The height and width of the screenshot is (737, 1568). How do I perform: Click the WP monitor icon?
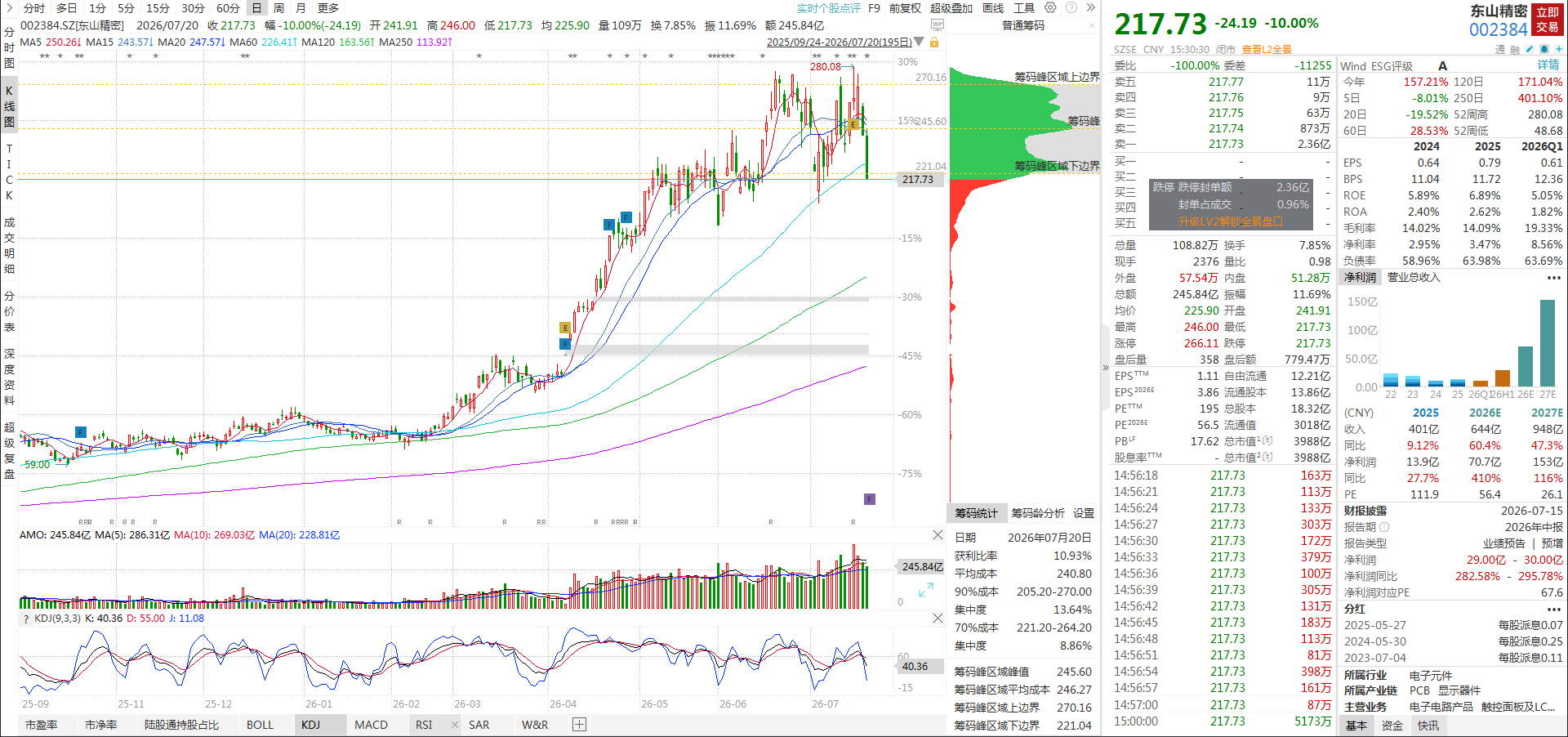tap(938, 25)
